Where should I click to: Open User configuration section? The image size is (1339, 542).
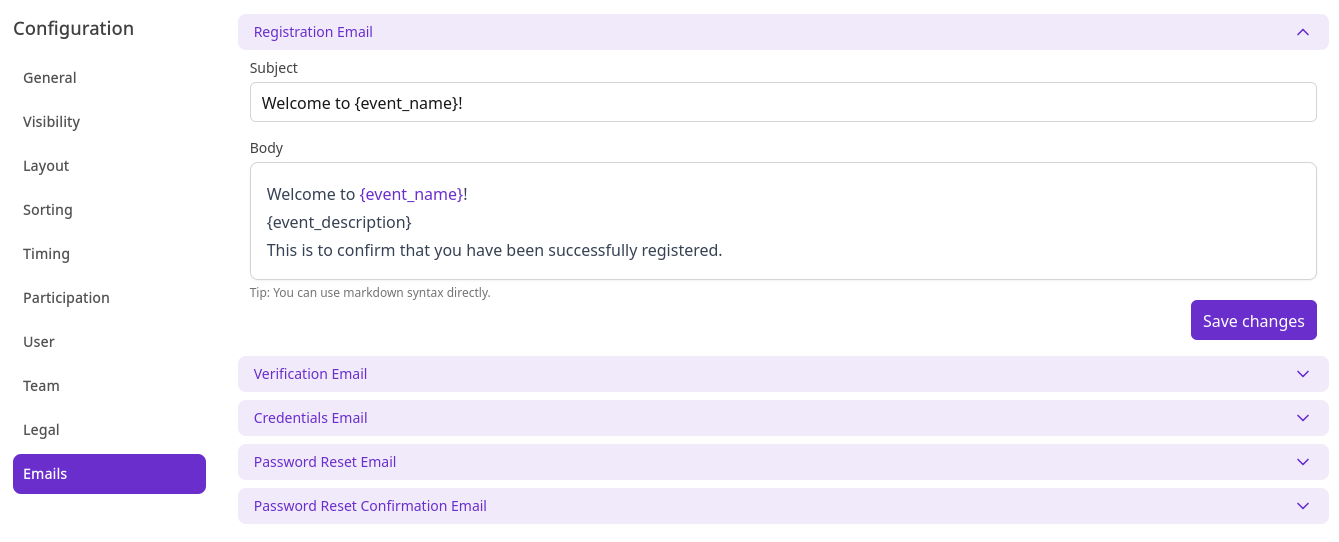(x=39, y=342)
